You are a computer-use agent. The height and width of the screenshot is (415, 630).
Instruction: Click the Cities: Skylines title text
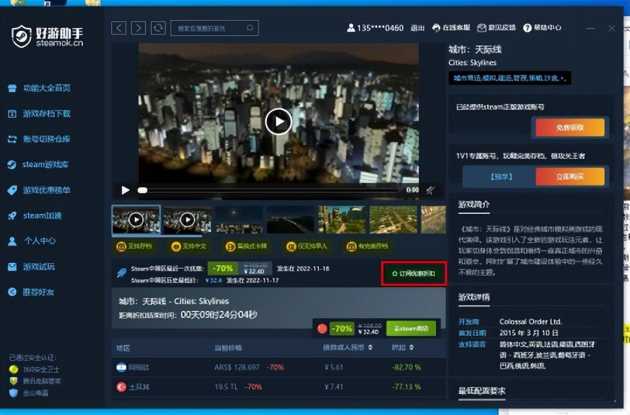(x=472, y=63)
